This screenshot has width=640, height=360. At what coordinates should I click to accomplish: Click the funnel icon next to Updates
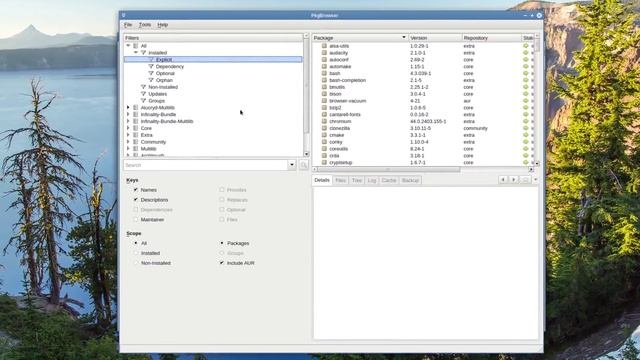(143, 94)
